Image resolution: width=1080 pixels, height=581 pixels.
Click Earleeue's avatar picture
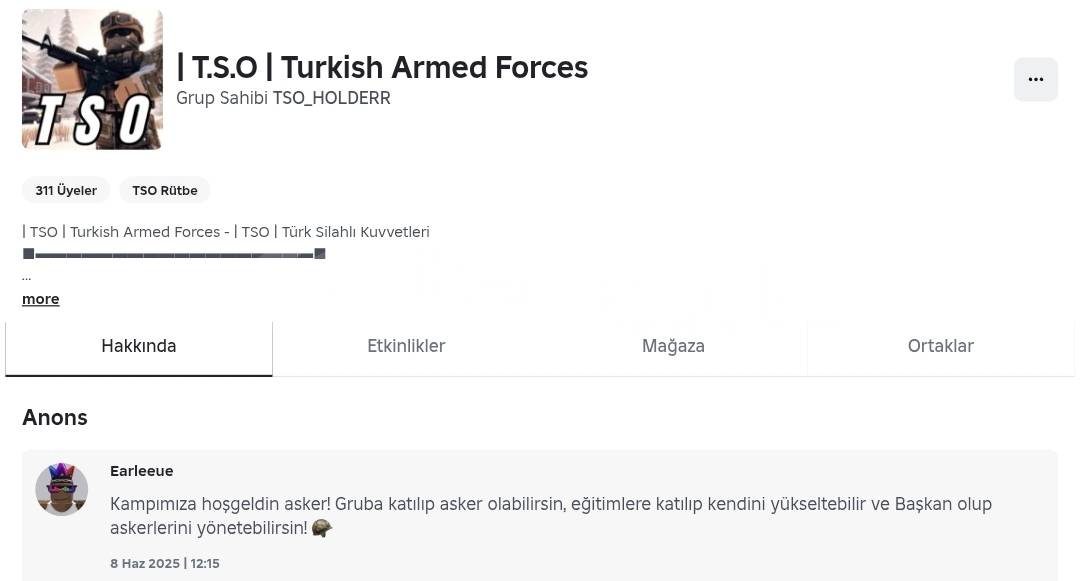62,489
